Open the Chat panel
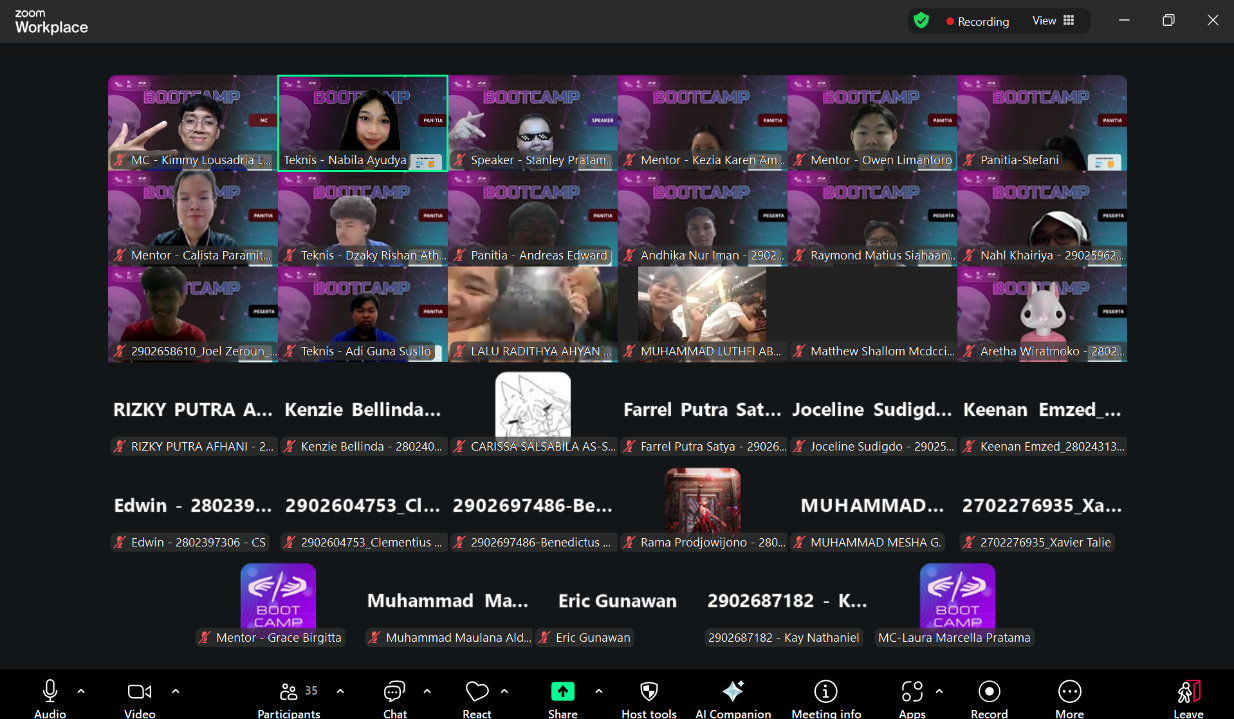 coord(395,693)
